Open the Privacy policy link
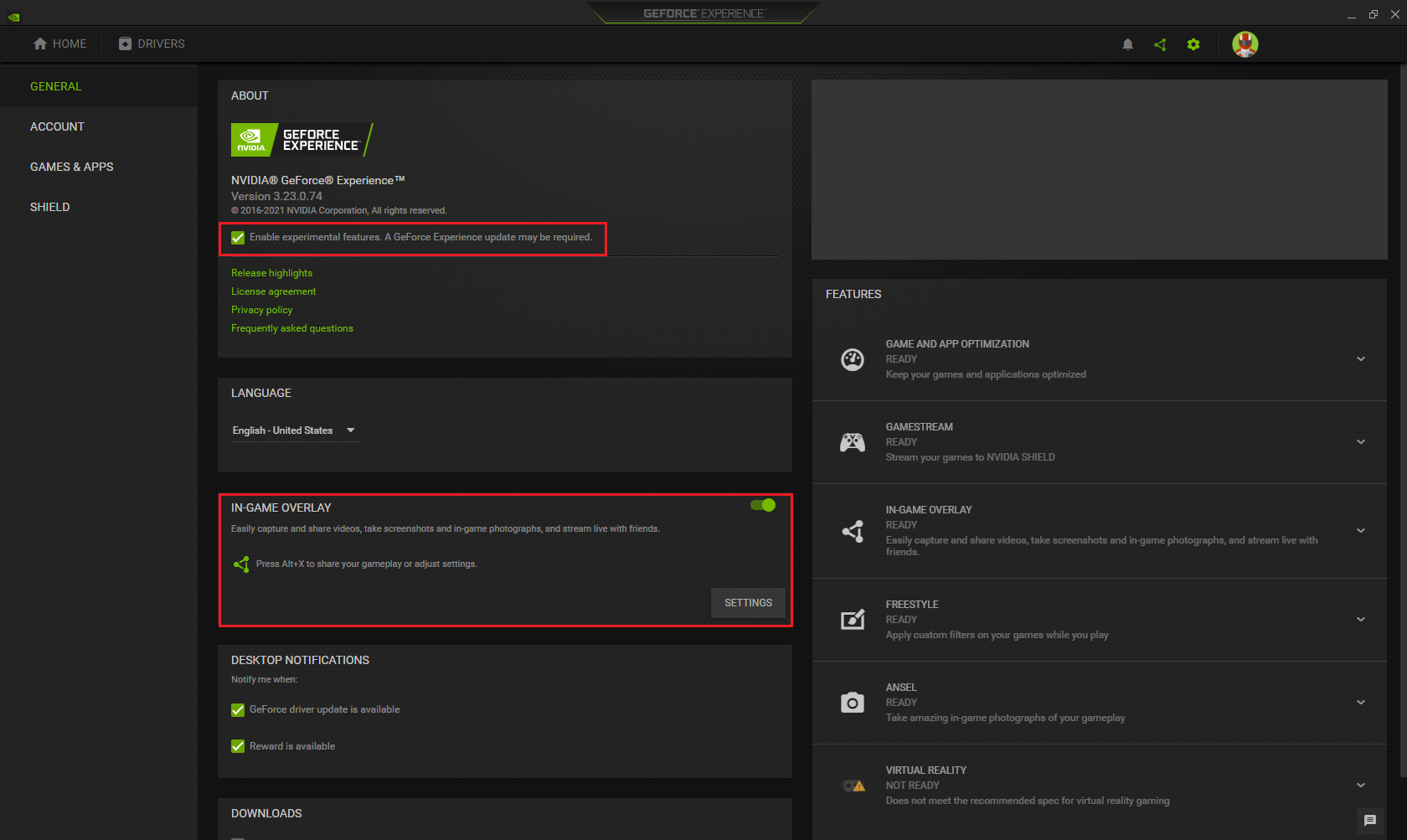This screenshot has width=1407, height=840. [x=262, y=310]
